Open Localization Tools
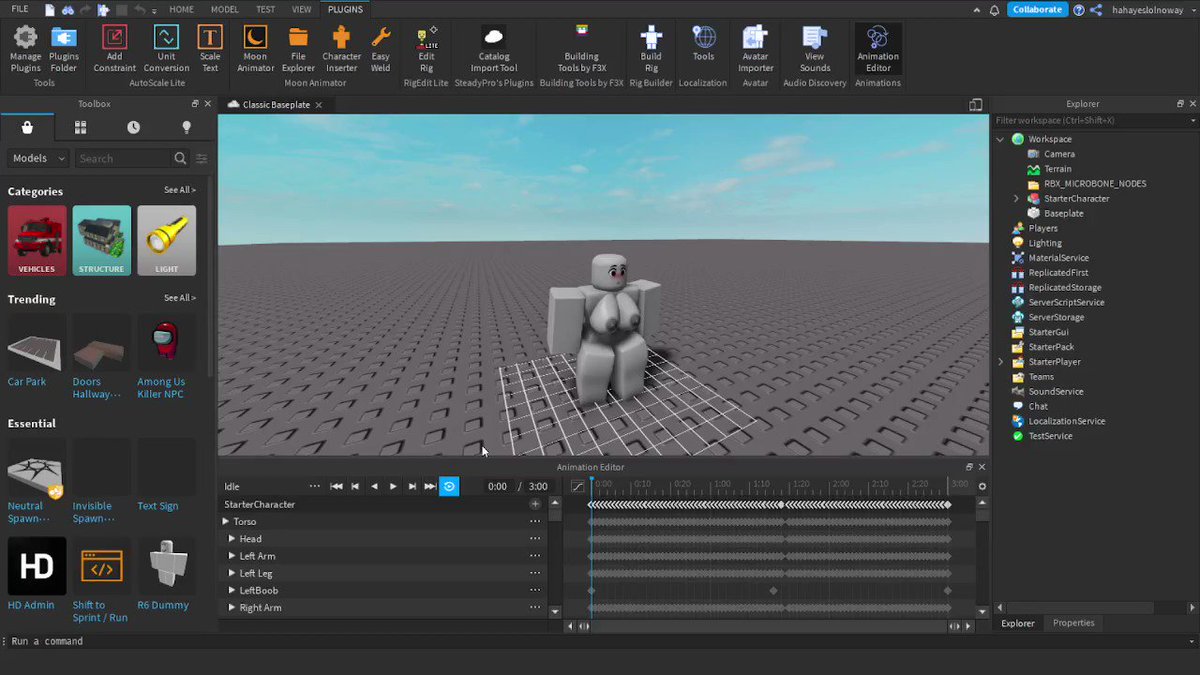The image size is (1200, 675). [704, 44]
